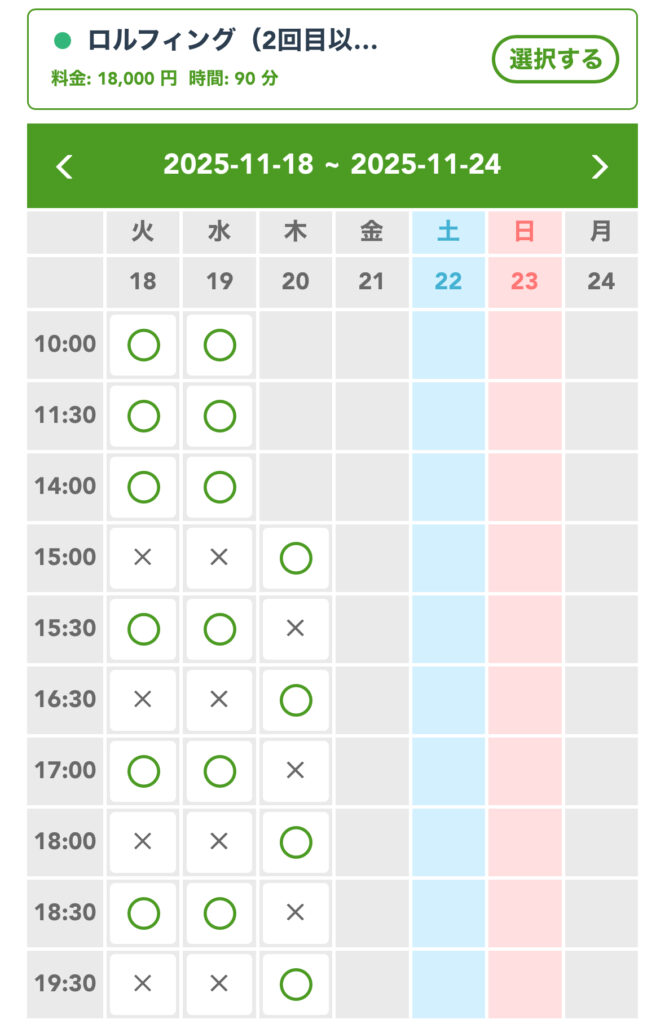Click the Sunday 23 date header
The image size is (665, 1024).
[x=524, y=281]
